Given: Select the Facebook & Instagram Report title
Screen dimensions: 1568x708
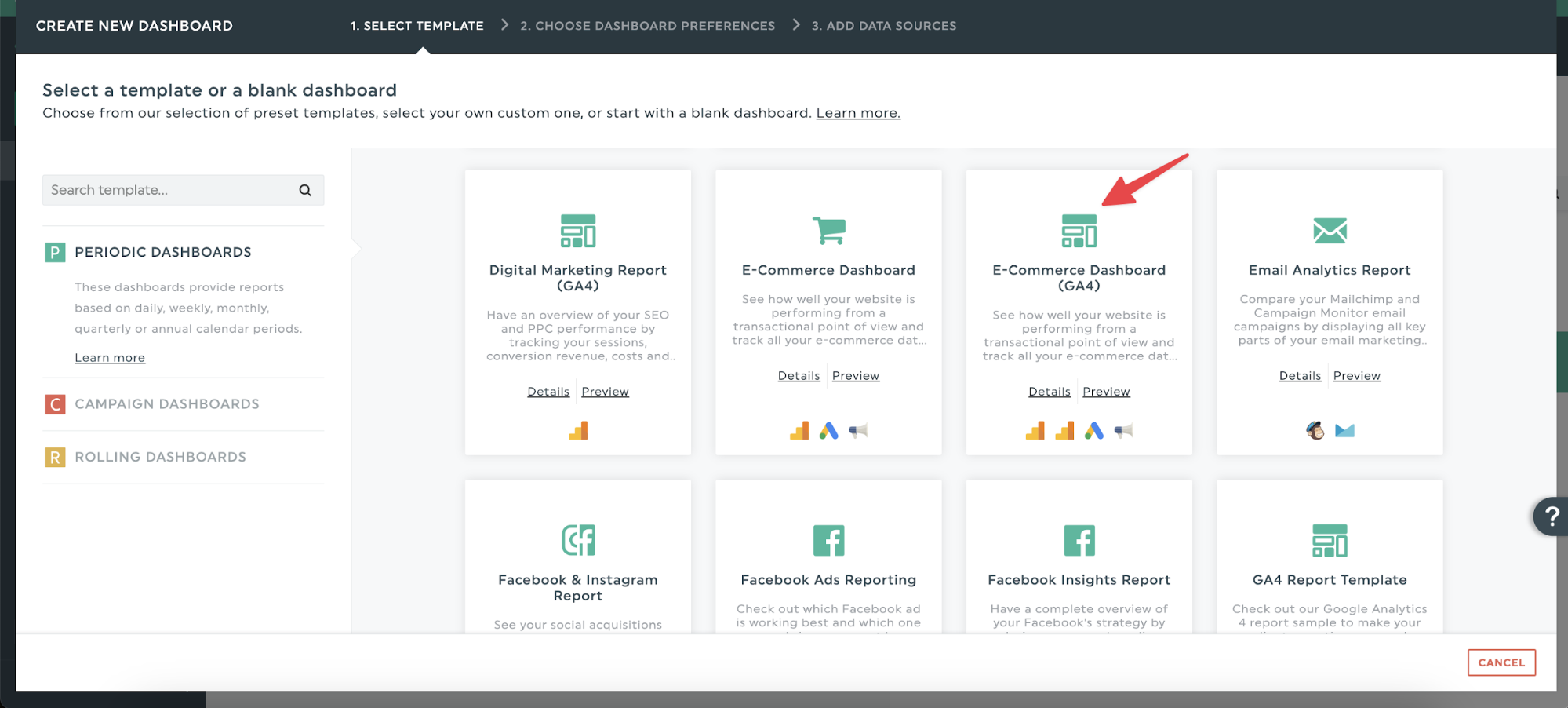Looking at the screenshot, I should click(x=578, y=588).
